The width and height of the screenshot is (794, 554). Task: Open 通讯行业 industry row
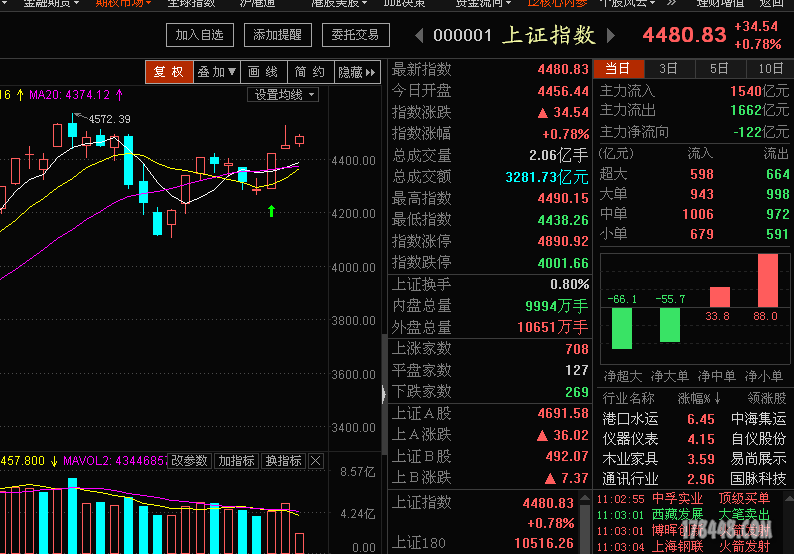click(x=694, y=479)
